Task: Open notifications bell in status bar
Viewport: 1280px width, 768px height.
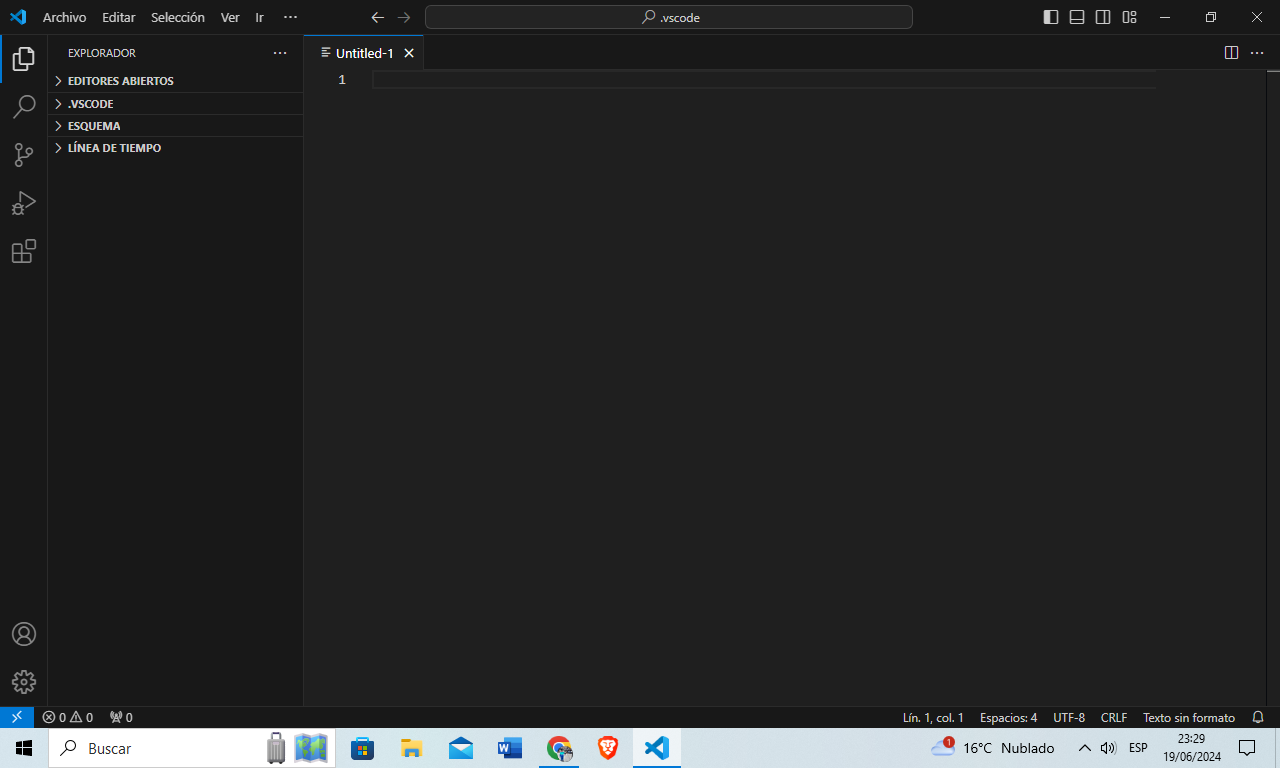Action: [x=1258, y=717]
